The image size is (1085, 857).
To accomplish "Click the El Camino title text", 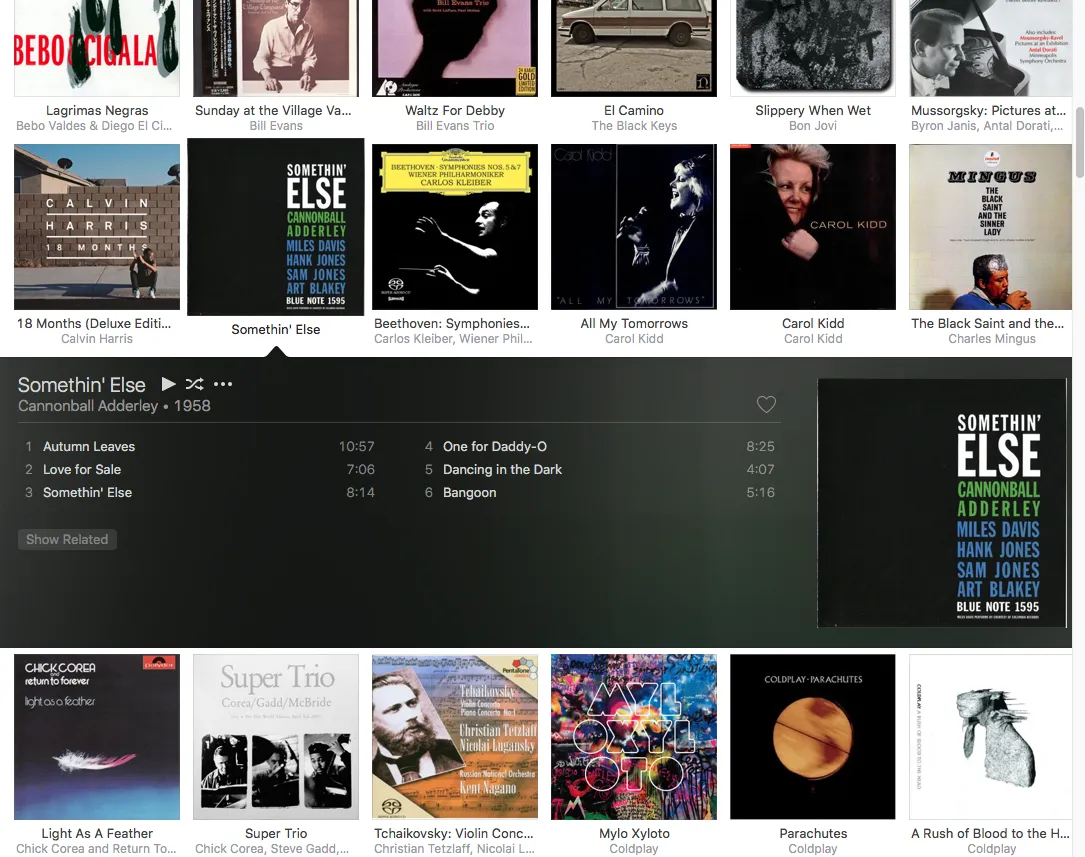I will click(634, 111).
